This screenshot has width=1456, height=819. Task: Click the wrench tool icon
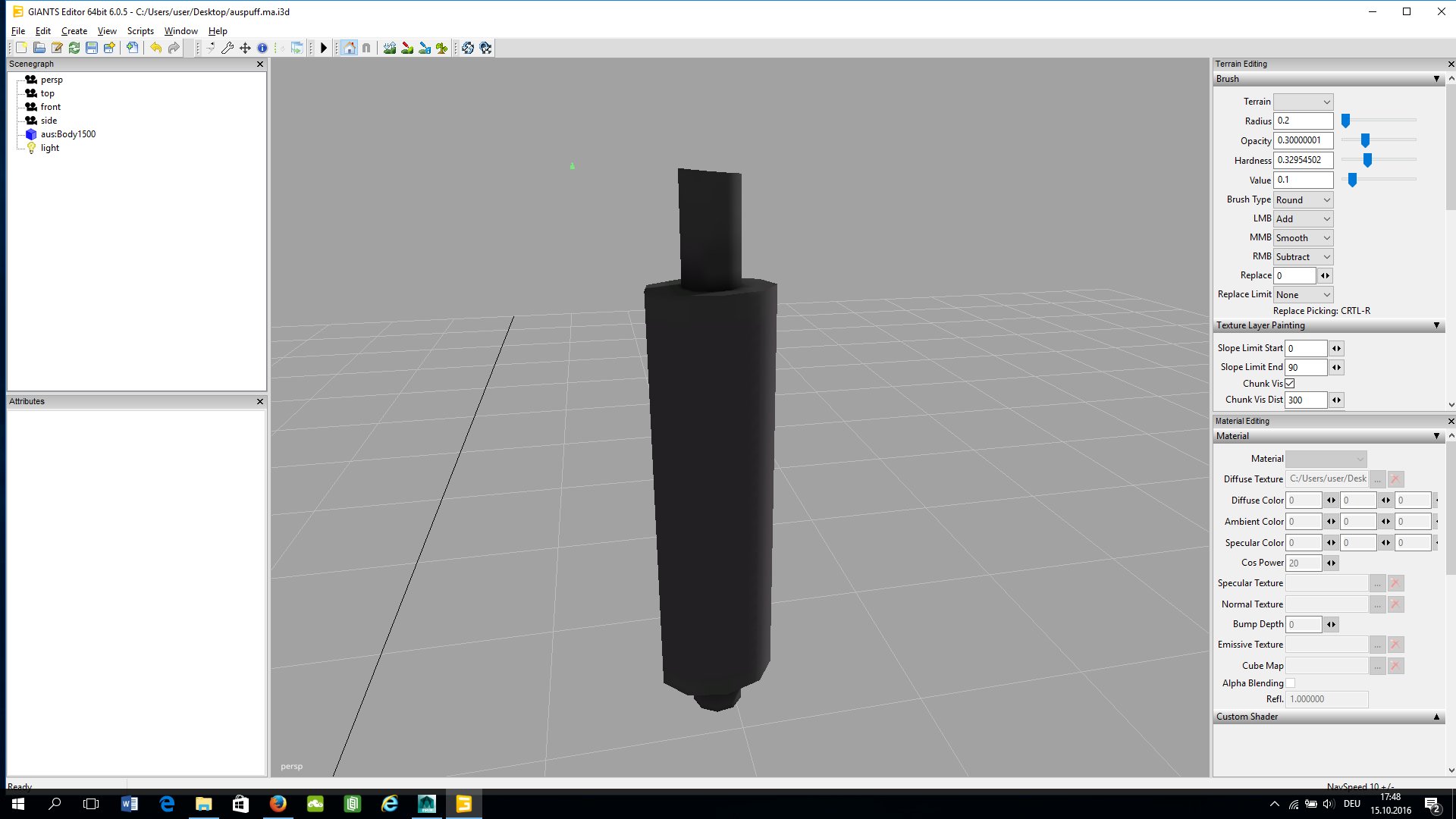pos(227,48)
